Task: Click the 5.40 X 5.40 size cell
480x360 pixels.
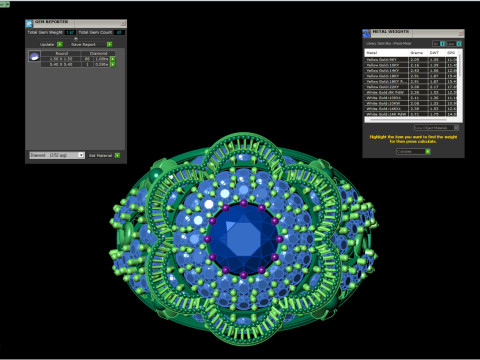Action: click(x=61, y=64)
